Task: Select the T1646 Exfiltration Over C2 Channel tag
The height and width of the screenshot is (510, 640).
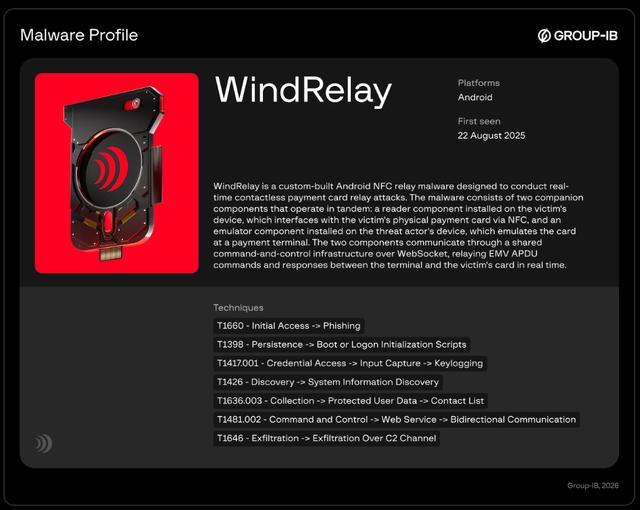Action: tap(327, 439)
